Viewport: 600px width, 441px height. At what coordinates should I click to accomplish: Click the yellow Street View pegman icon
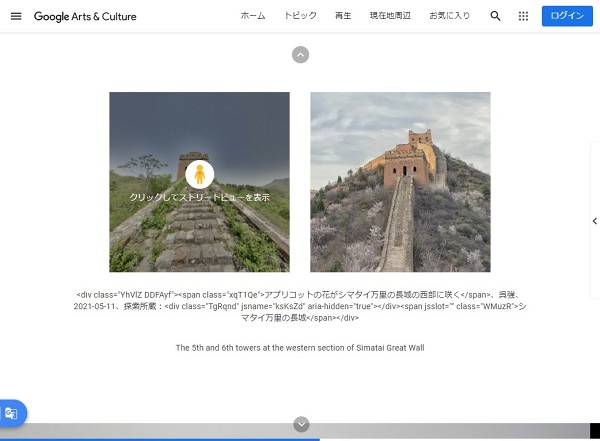pyautogui.click(x=199, y=175)
